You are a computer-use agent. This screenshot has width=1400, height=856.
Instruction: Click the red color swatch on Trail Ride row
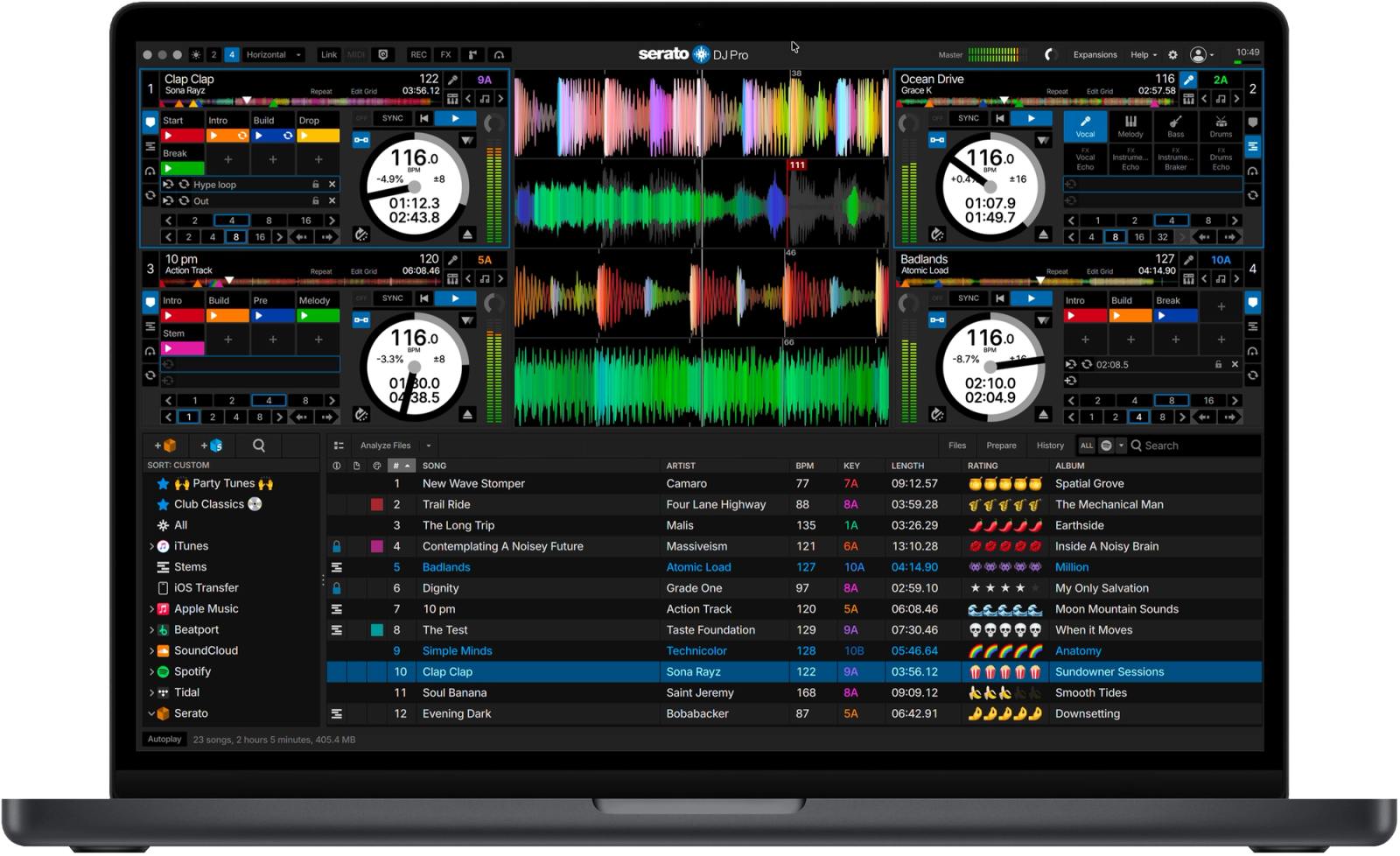377,505
